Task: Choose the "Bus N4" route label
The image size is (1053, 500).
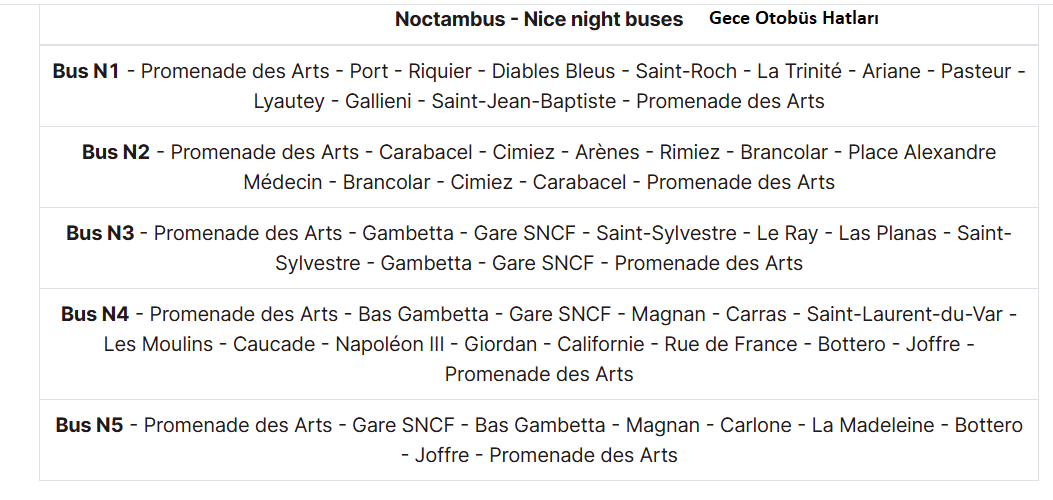Action: (95, 314)
